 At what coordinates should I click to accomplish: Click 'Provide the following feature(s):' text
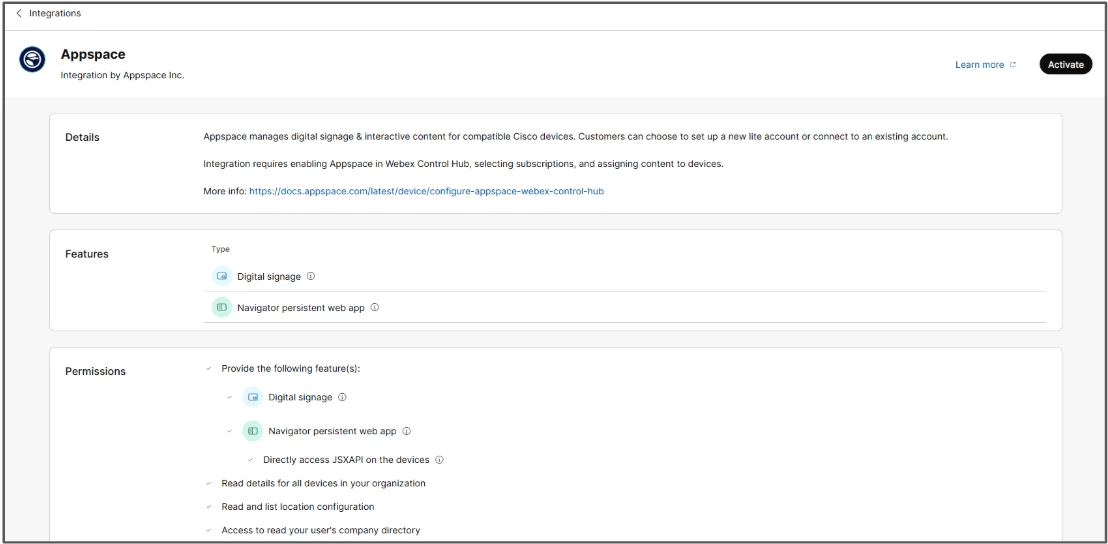(x=291, y=369)
